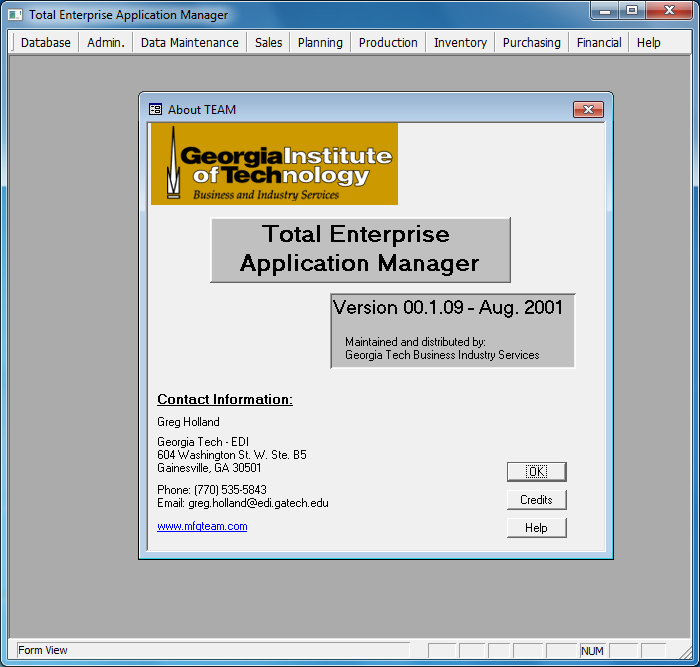Image resolution: width=700 pixels, height=667 pixels.
Task: Close the About TEAM dialog
Action: tap(588, 109)
